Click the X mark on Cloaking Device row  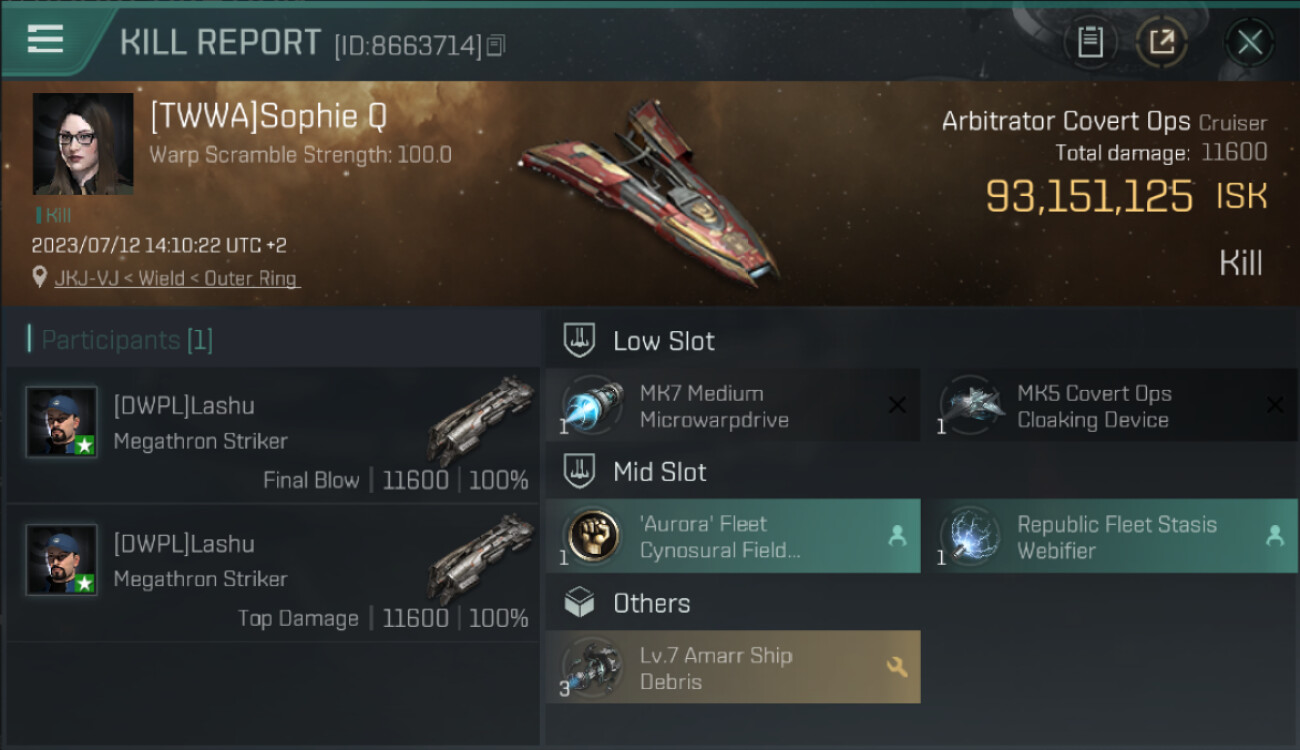1274,405
